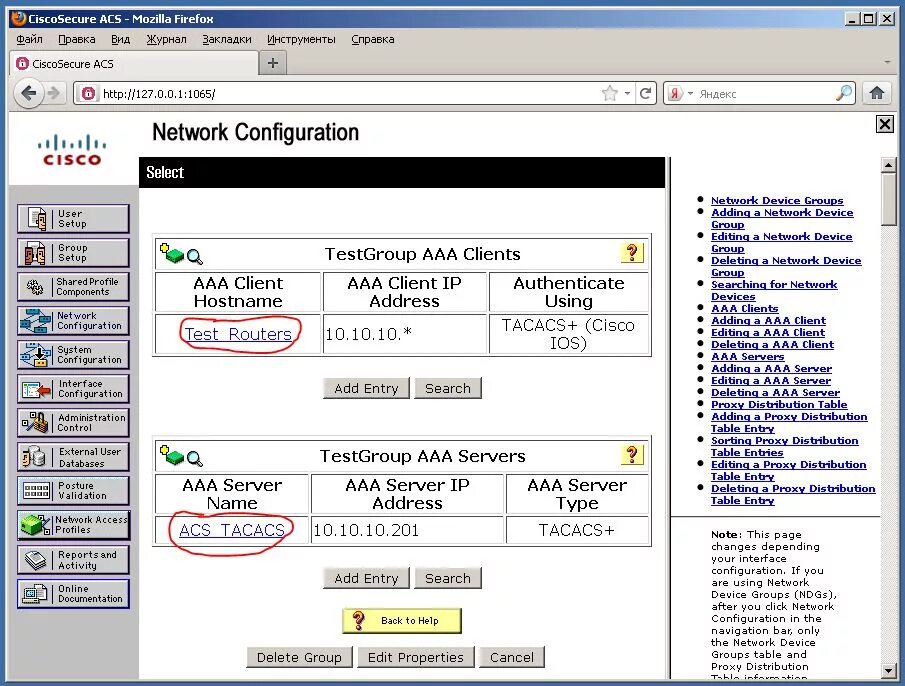Open Posture Validation section
This screenshot has width=905, height=686.
click(73, 491)
